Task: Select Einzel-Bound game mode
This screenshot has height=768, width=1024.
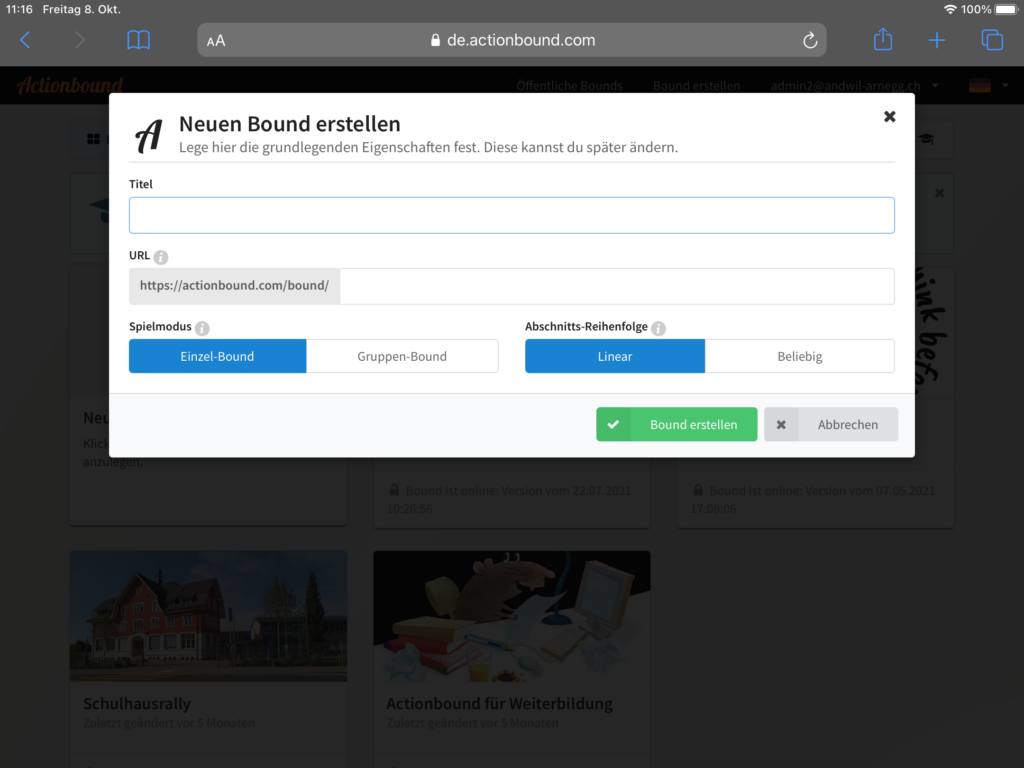Action: click(217, 356)
